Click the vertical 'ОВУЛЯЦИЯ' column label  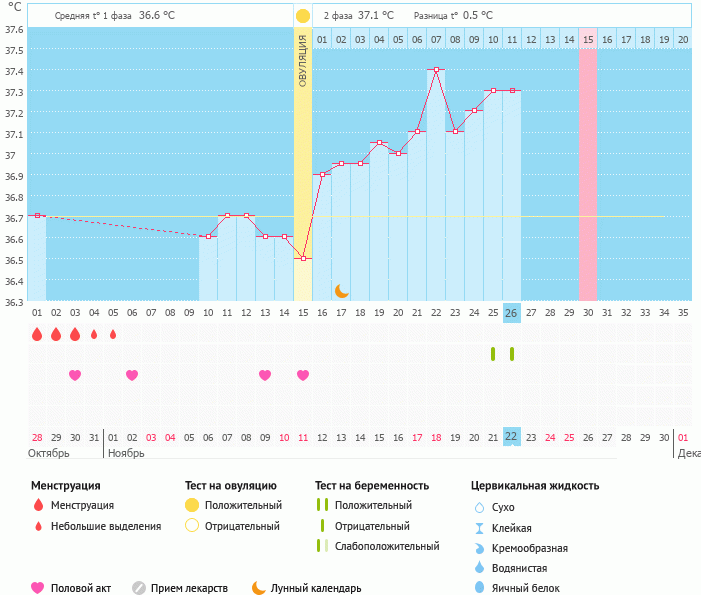click(x=303, y=62)
